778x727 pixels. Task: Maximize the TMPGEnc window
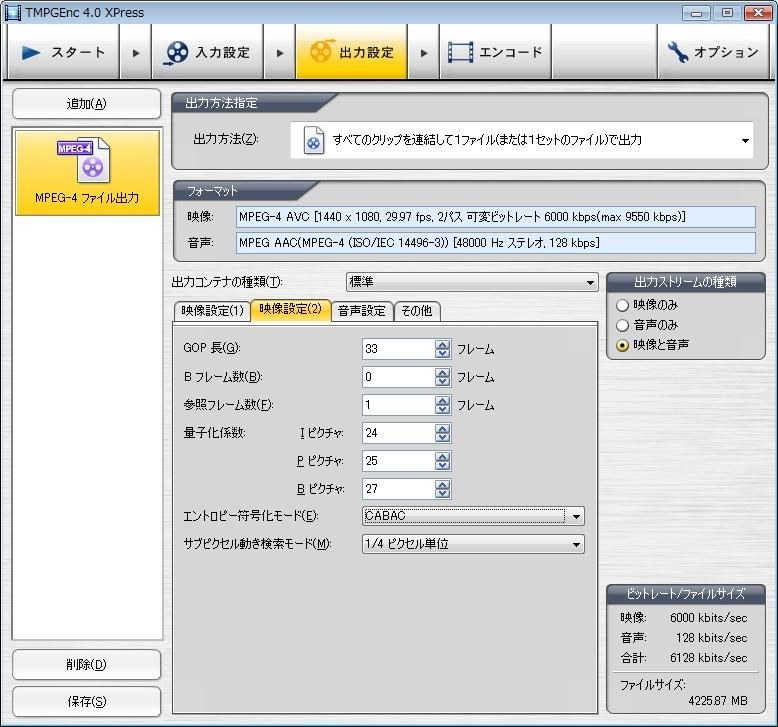[727, 13]
